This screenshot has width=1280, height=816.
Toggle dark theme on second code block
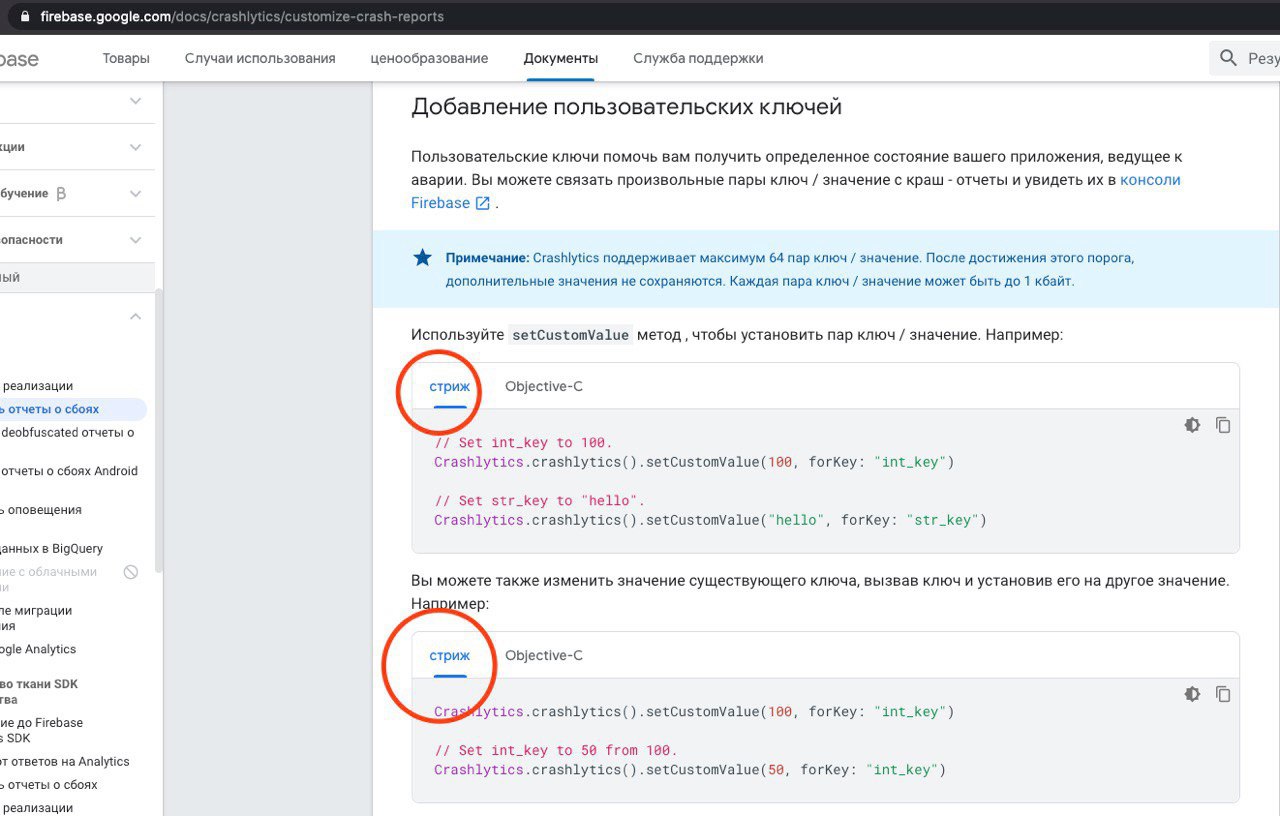click(1192, 694)
